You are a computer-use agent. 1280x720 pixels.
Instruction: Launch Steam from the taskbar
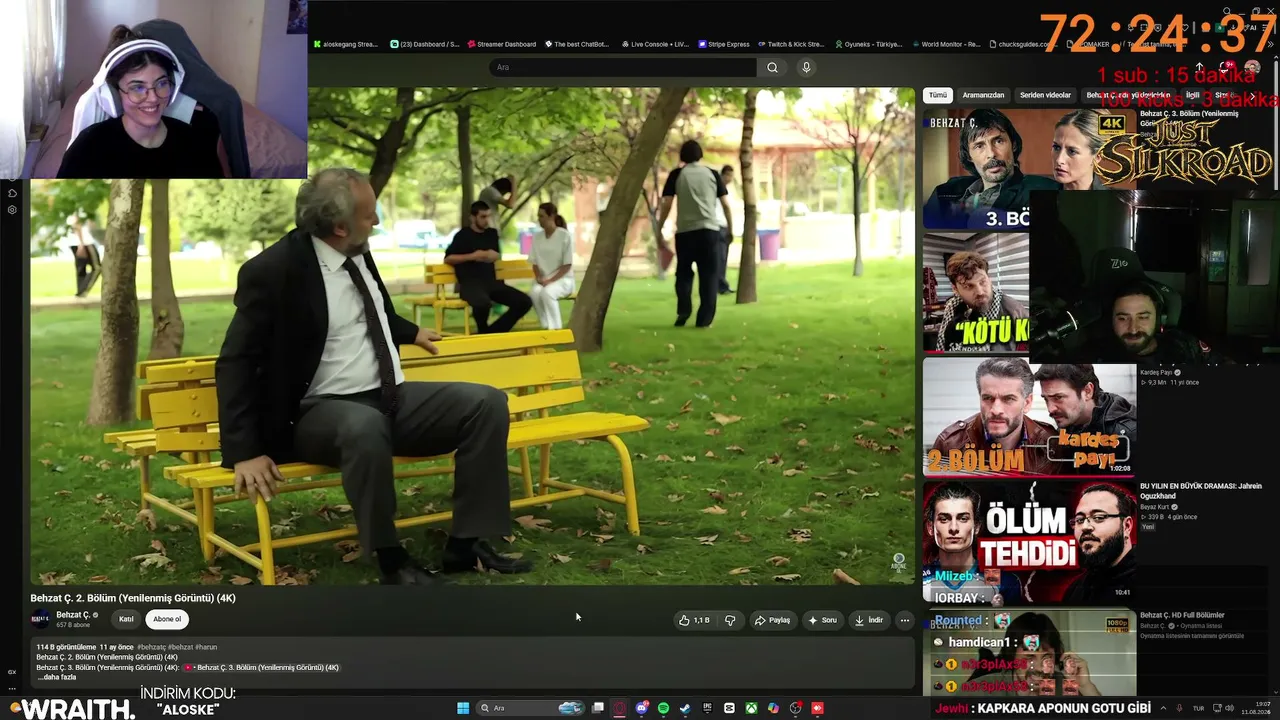coord(685,708)
